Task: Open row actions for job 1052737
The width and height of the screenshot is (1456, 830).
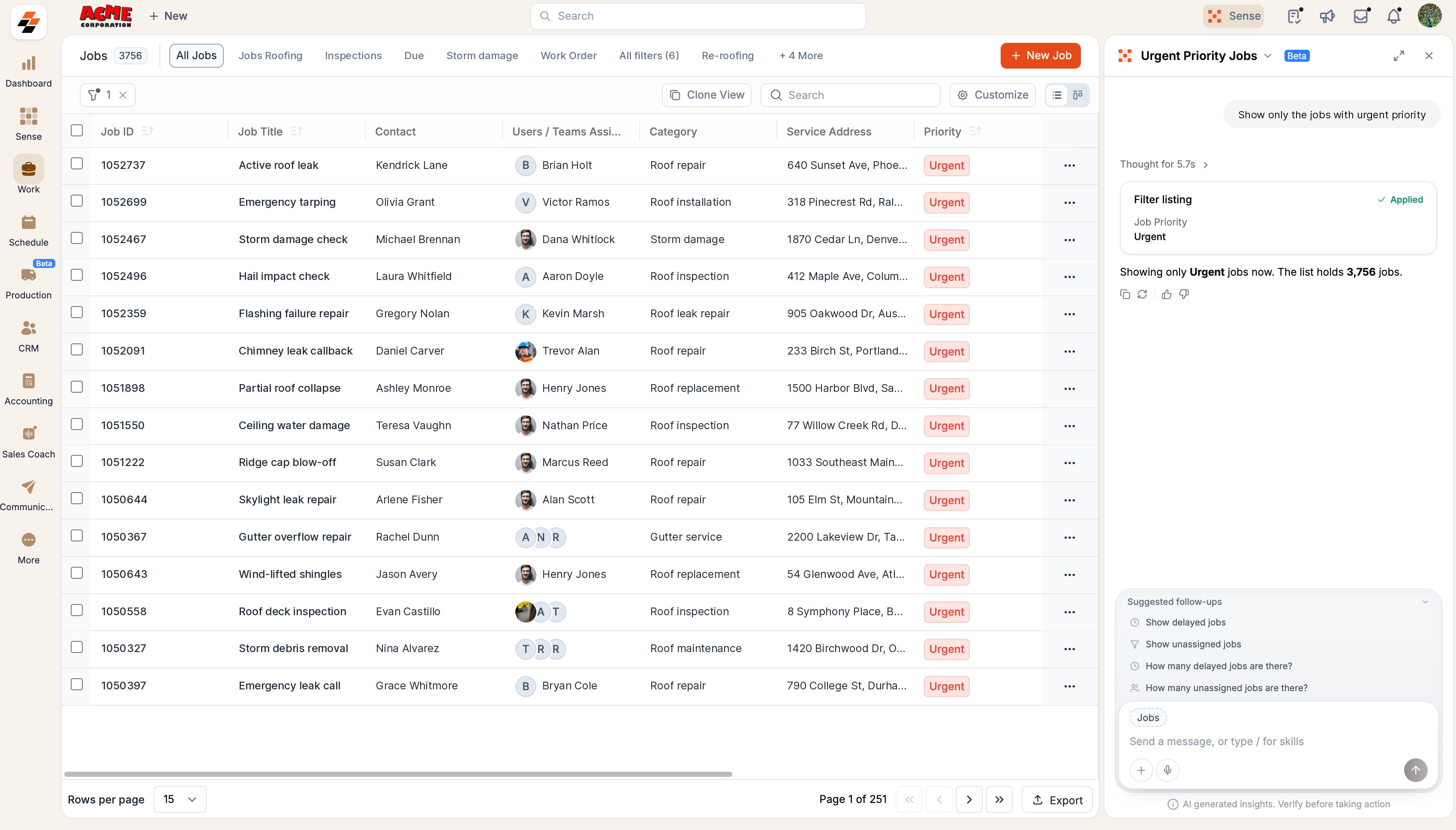Action: [x=1069, y=165]
